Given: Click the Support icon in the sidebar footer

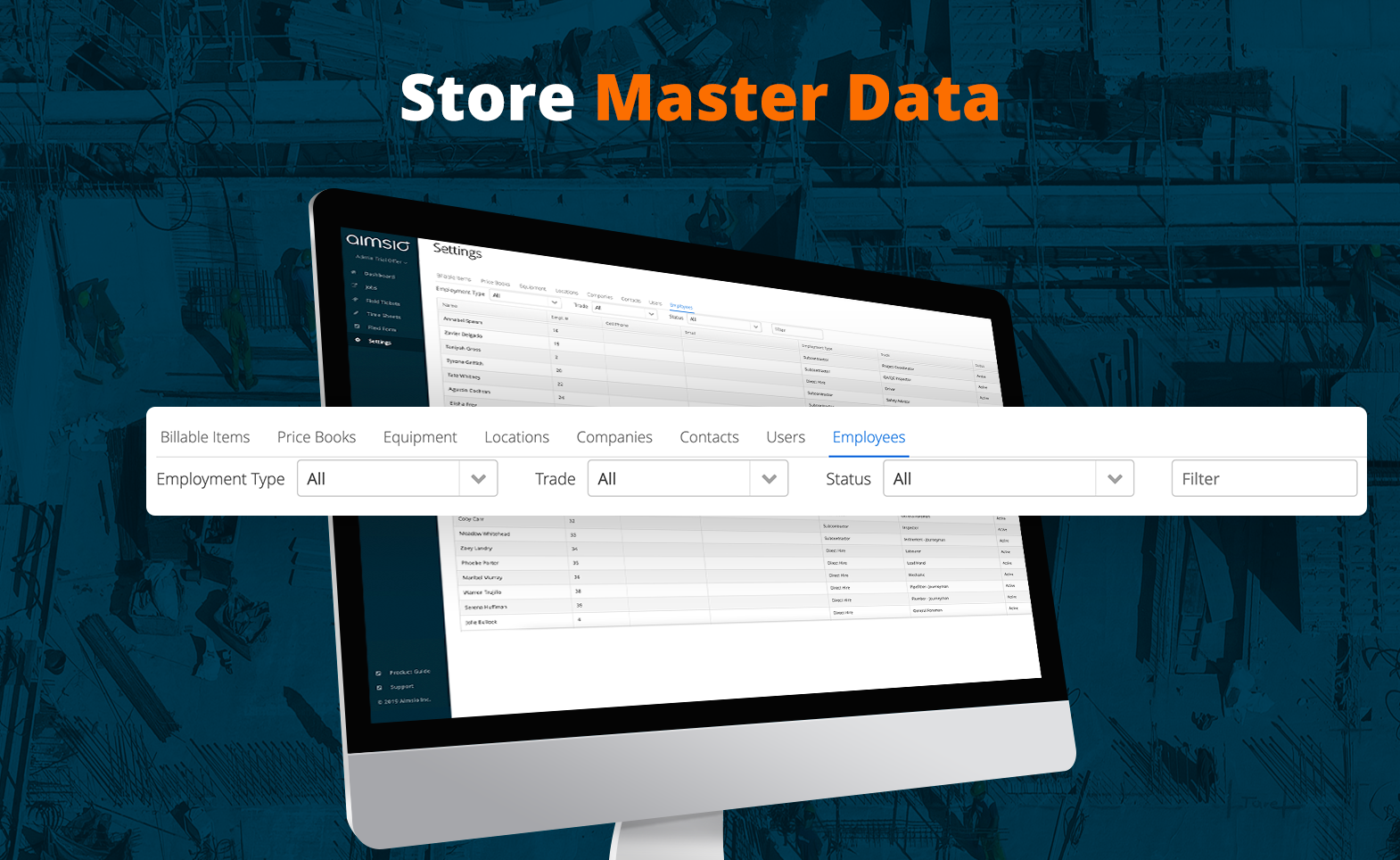Looking at the screenshot, I should coord(379,688).
